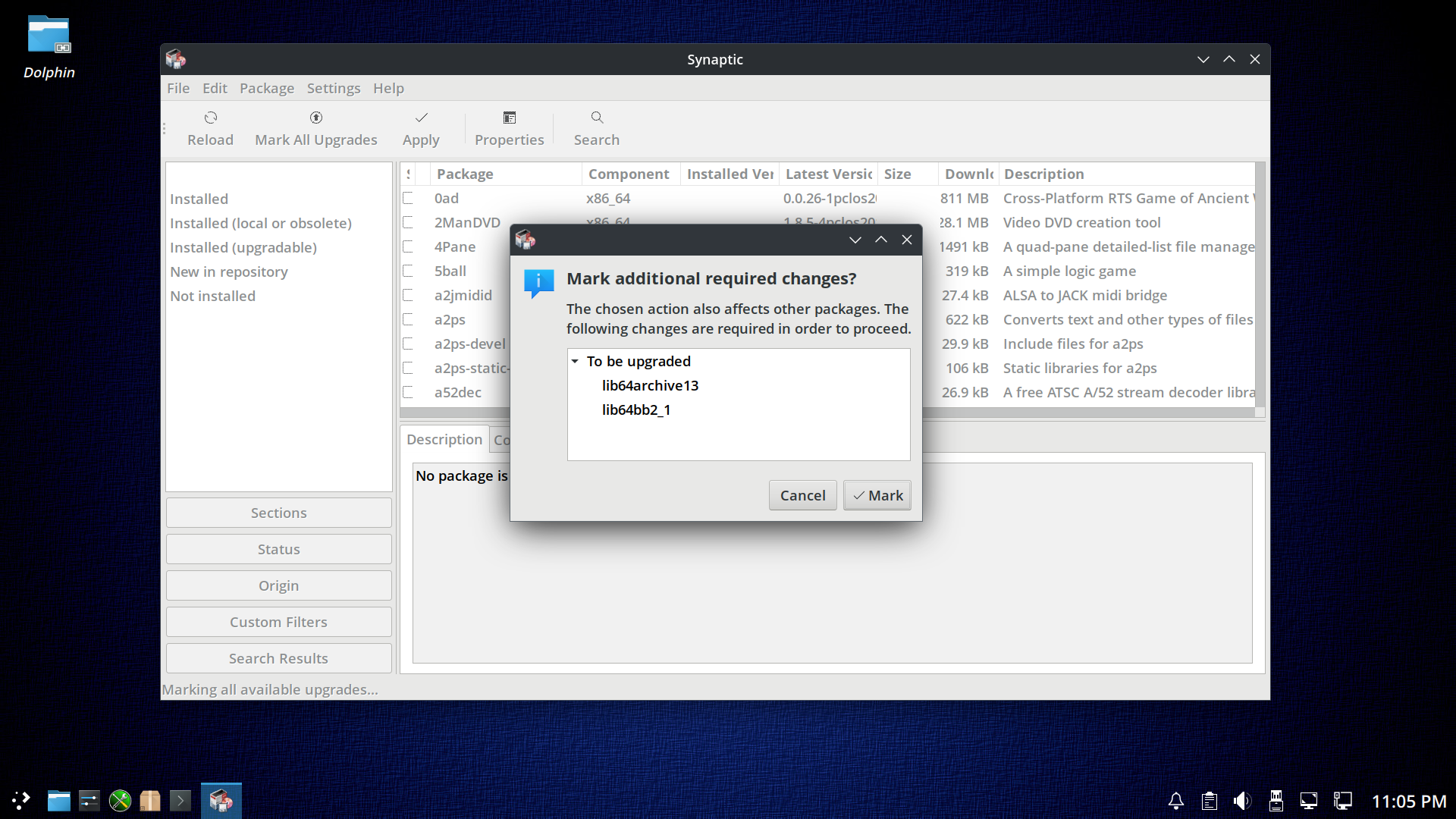Toggle status checkbox for 0ad package
Viewport: 1456px width, 819px height.
[408, 198]
